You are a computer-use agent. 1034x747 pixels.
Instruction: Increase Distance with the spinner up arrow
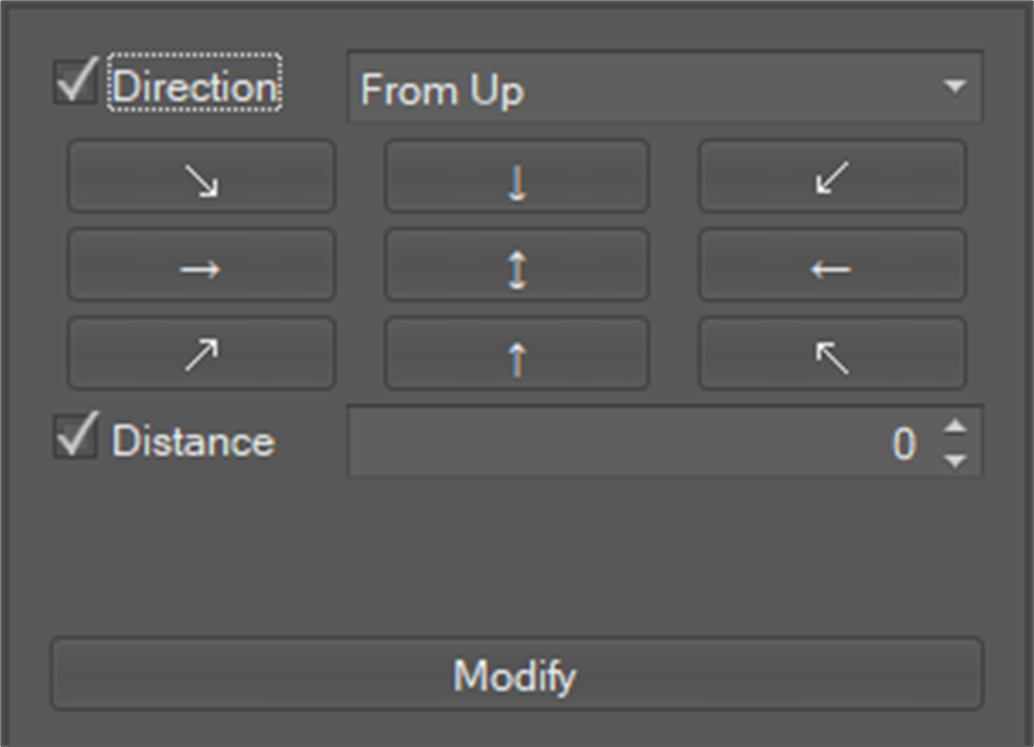(x=956, y=427)
